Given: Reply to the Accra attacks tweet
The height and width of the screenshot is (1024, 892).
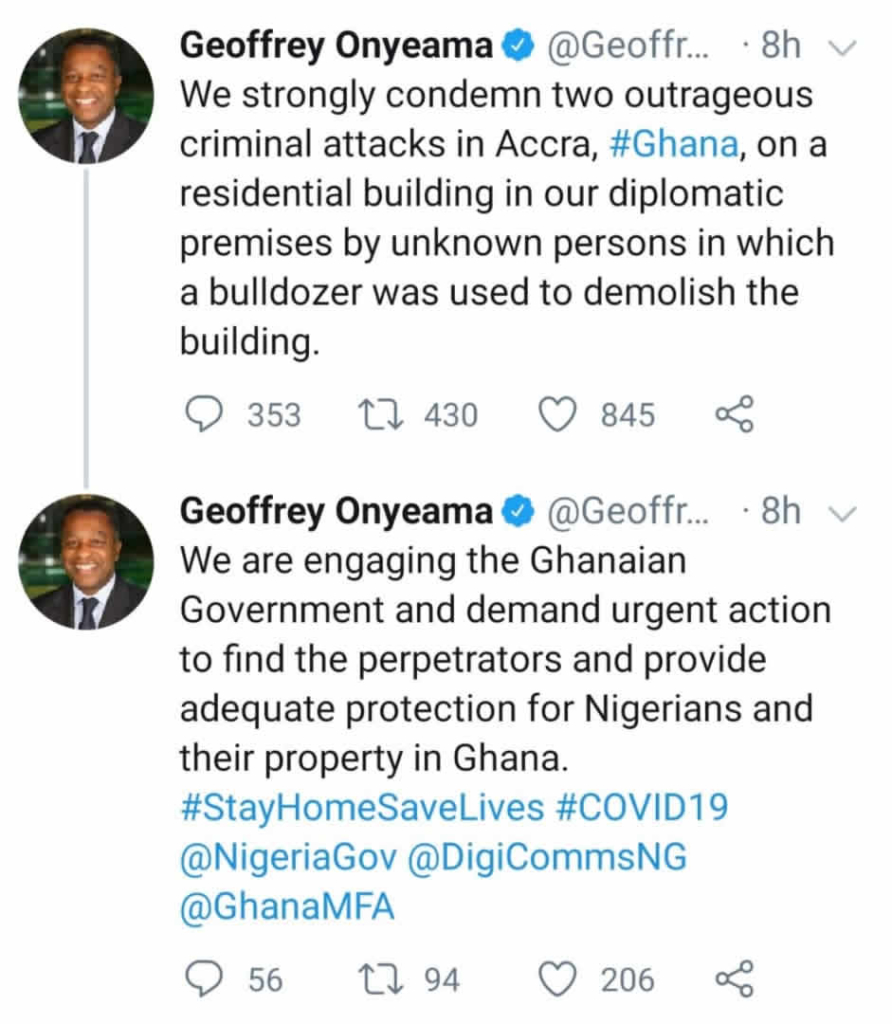Looking at the screenshot, I should click(204, 414).
